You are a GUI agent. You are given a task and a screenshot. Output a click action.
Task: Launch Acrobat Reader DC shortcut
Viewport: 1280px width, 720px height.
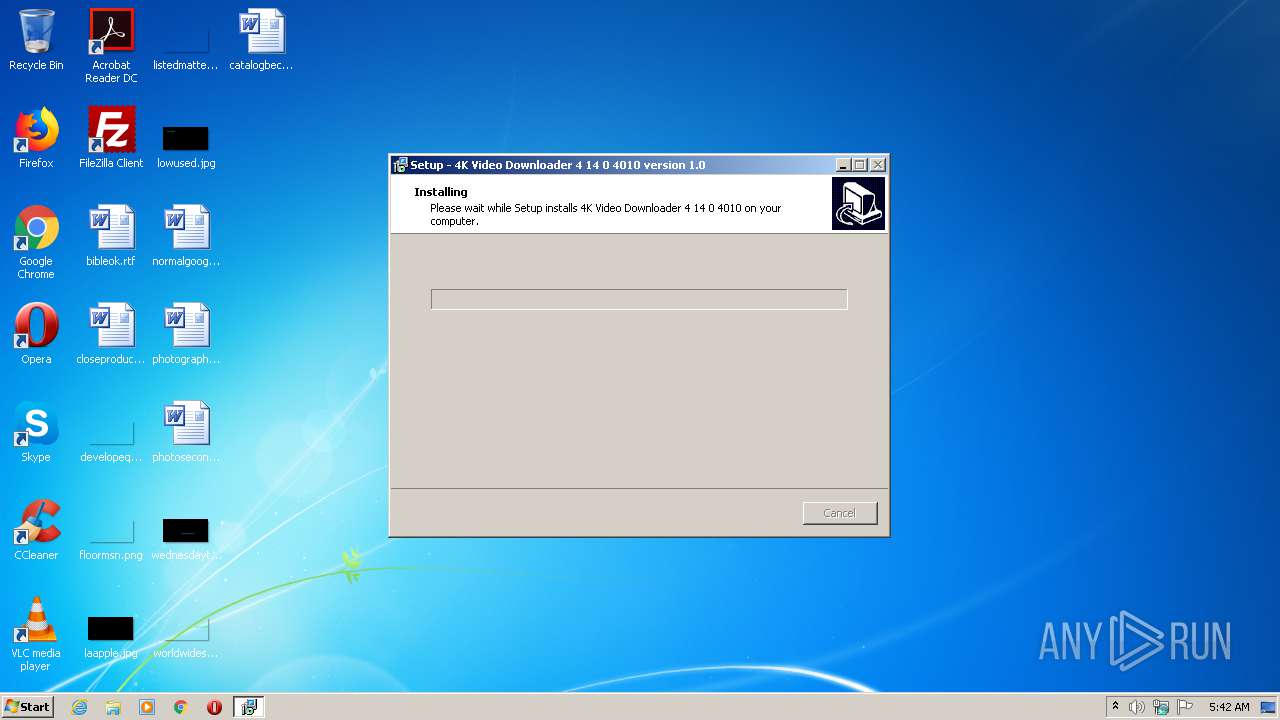point(111,46)
